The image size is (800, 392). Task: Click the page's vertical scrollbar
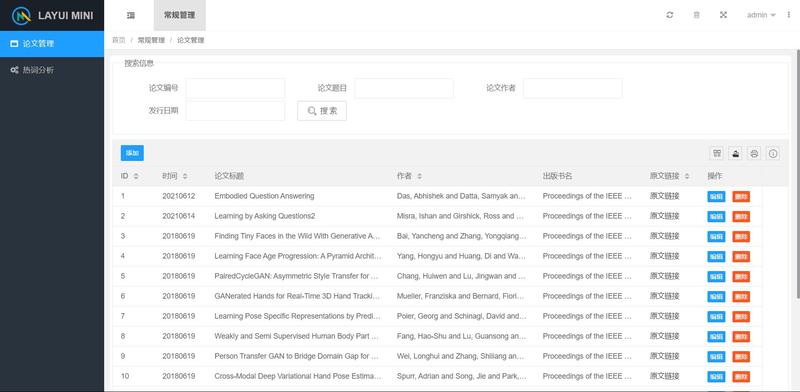point(797,174)
